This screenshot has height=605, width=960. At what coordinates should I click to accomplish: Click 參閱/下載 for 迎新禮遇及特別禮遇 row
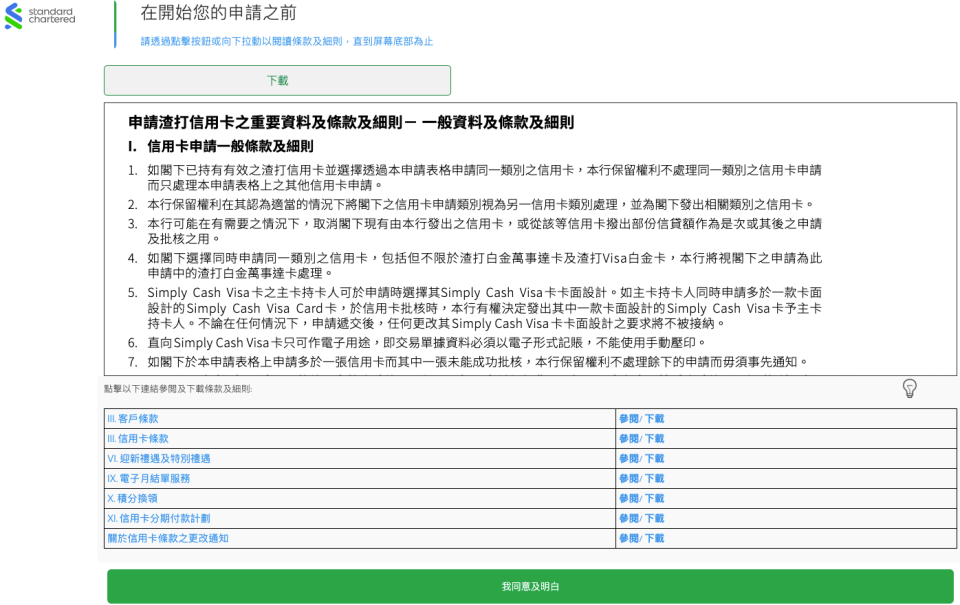tap(641, 459)
